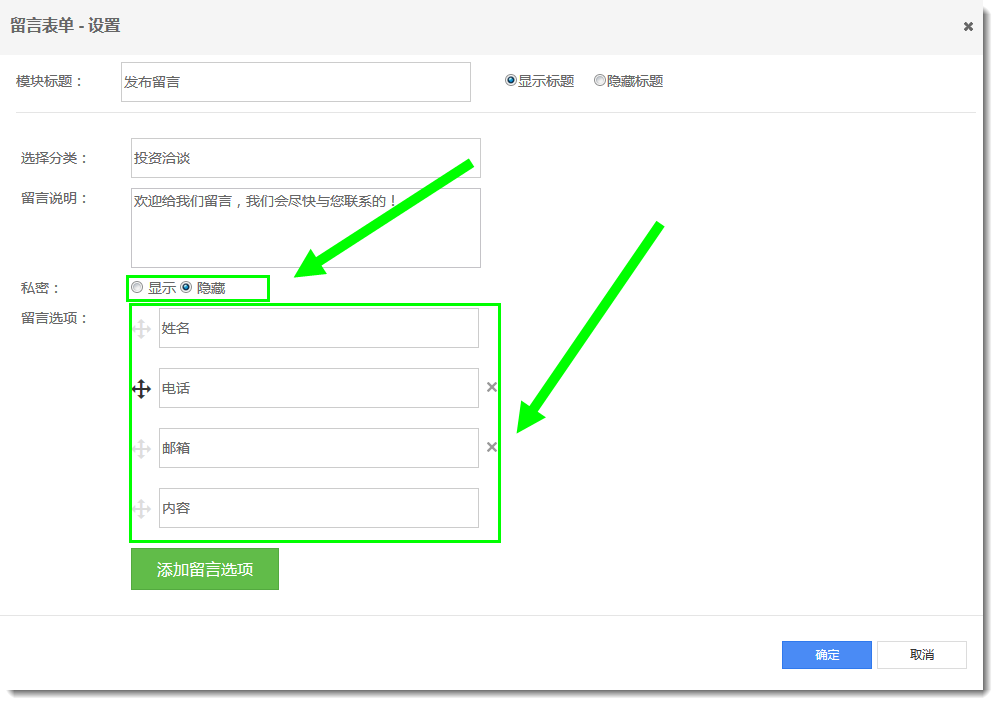Image resolution: width=998 pixels, height=705 pixels.
Task: Click into the 姓名 option field
Action: (x=318, y=328)
